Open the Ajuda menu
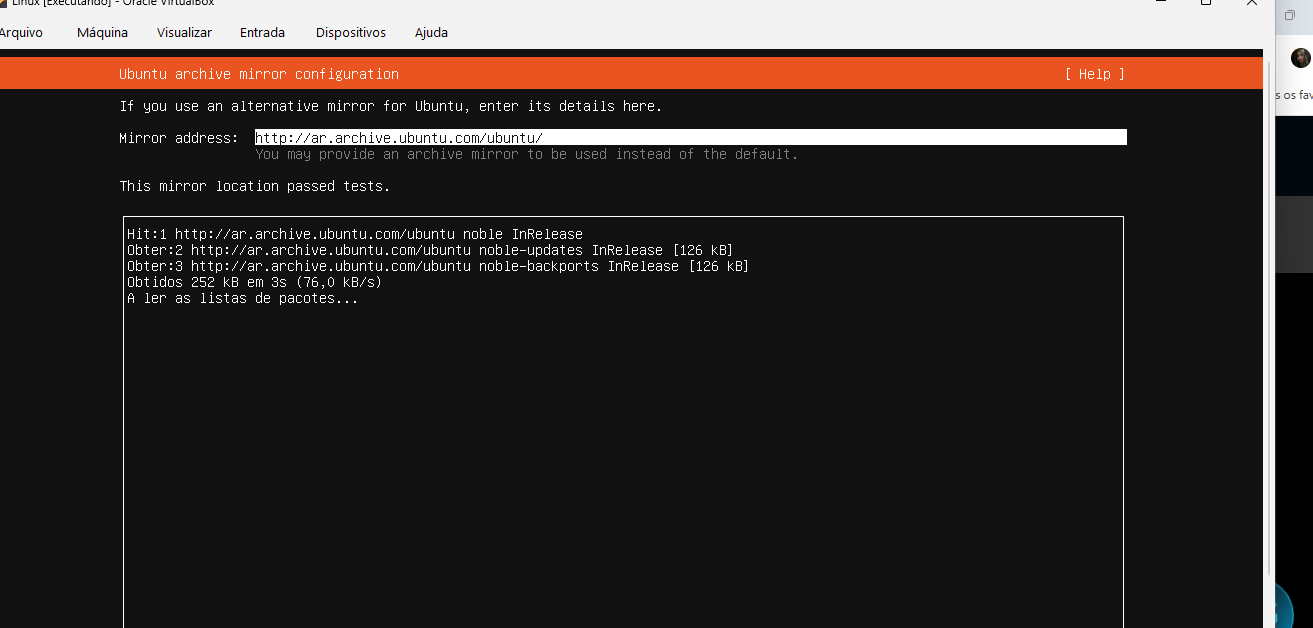The width and height of the screenshot is (1313, 628). click(x=431, y=32)
